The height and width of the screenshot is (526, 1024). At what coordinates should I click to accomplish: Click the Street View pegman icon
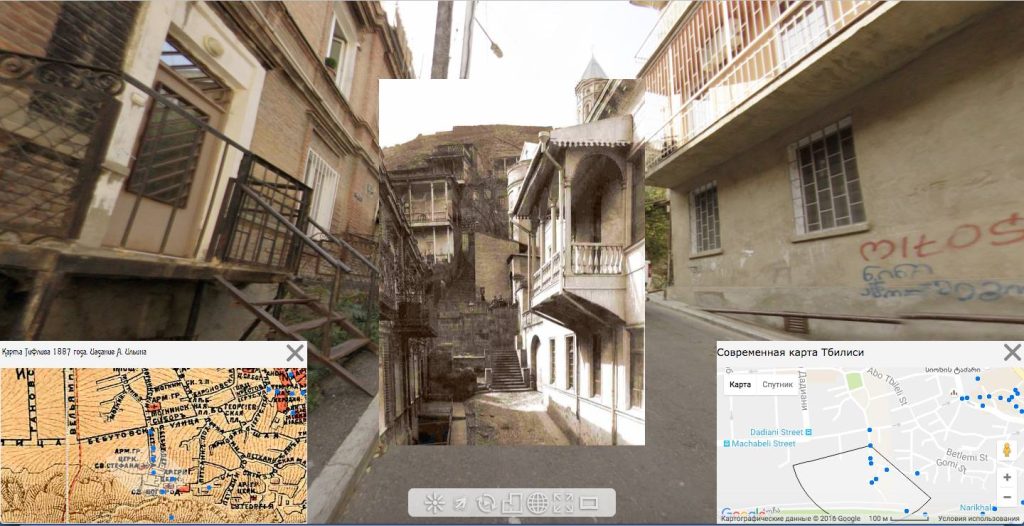point(1007,450)
